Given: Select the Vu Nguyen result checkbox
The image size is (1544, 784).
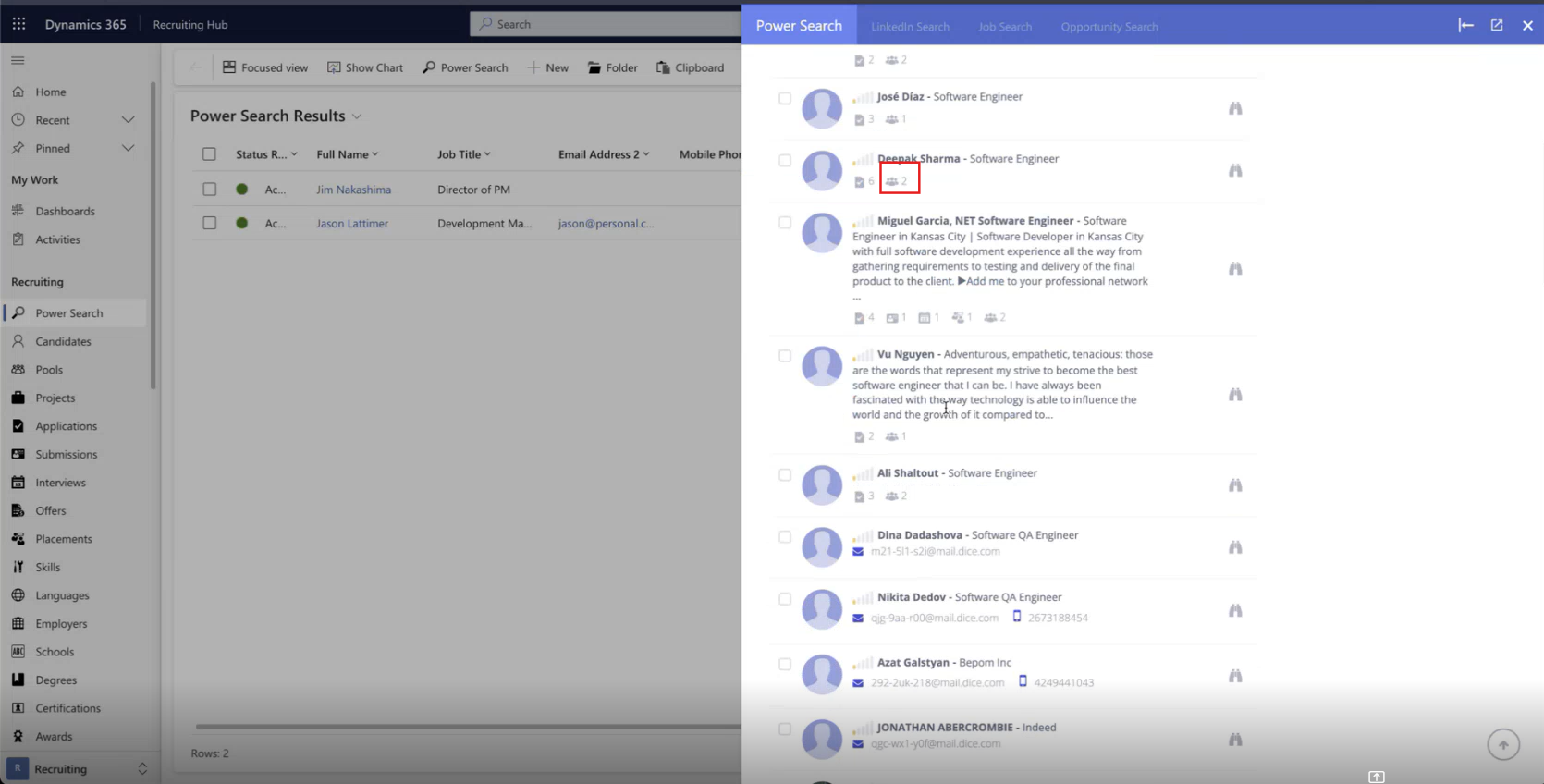Looking at the screenshot, I should (785, 356).
